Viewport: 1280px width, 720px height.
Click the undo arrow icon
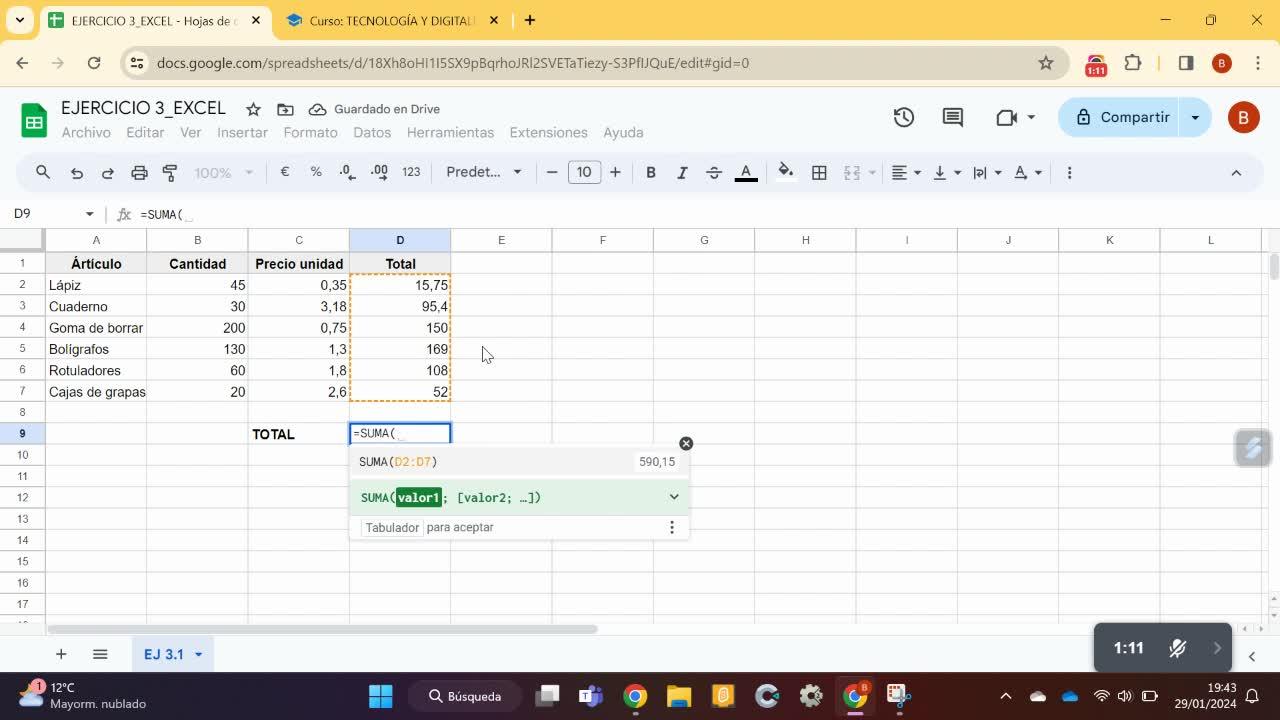click(76, 173)
